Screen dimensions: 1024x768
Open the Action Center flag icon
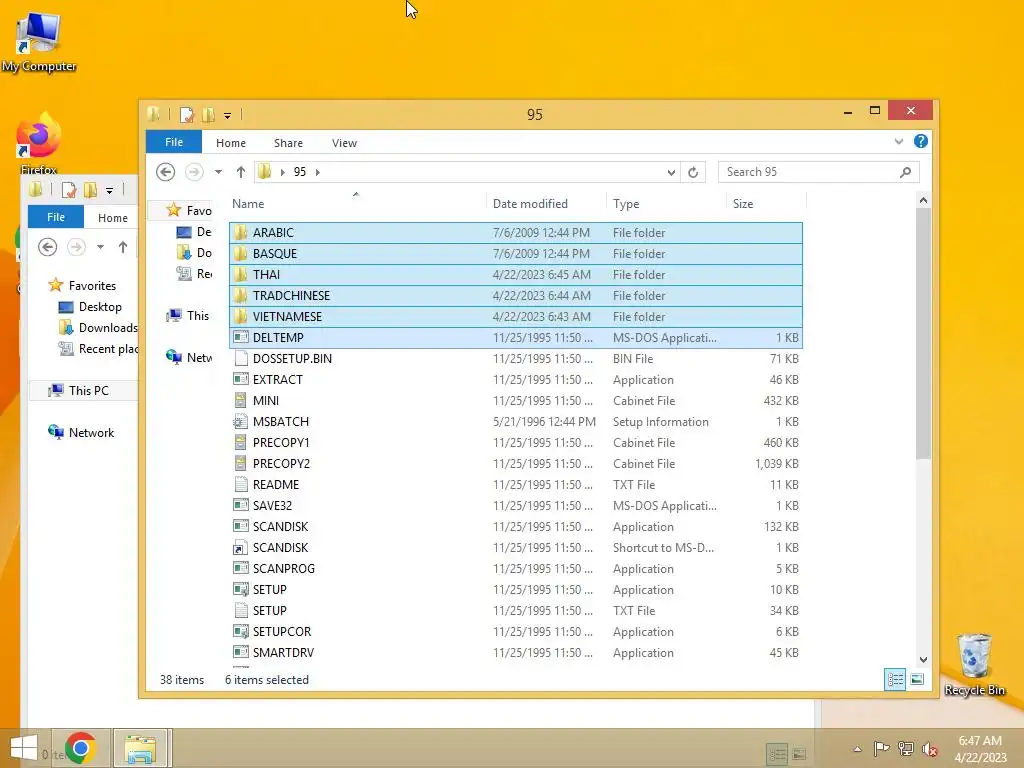coord(881,749)
